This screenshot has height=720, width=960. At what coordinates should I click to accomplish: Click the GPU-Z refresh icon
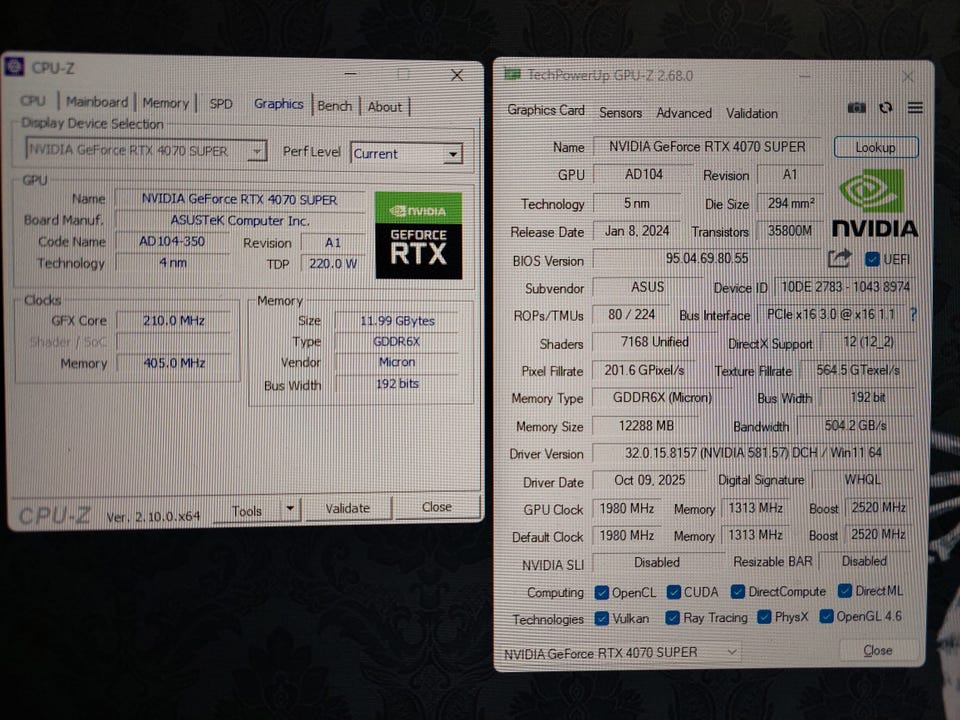point(885,108)
